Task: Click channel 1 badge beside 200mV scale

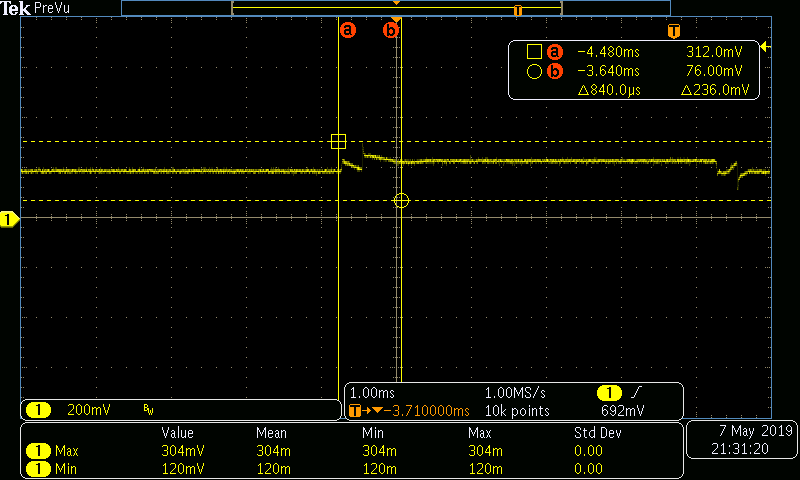Action: click(x=38, y=410)
